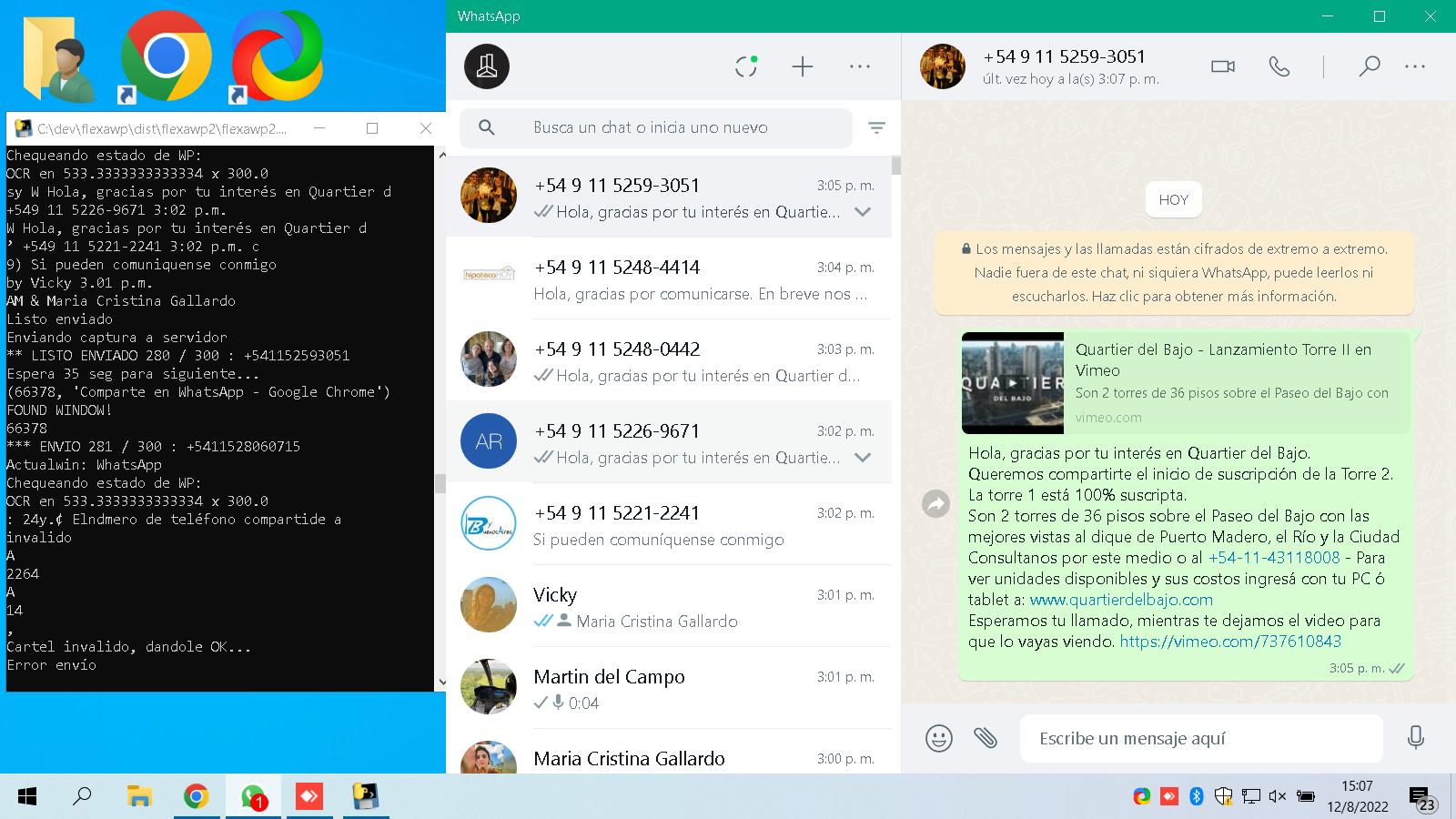Click Edge icon in system tray

[1142, 797]
